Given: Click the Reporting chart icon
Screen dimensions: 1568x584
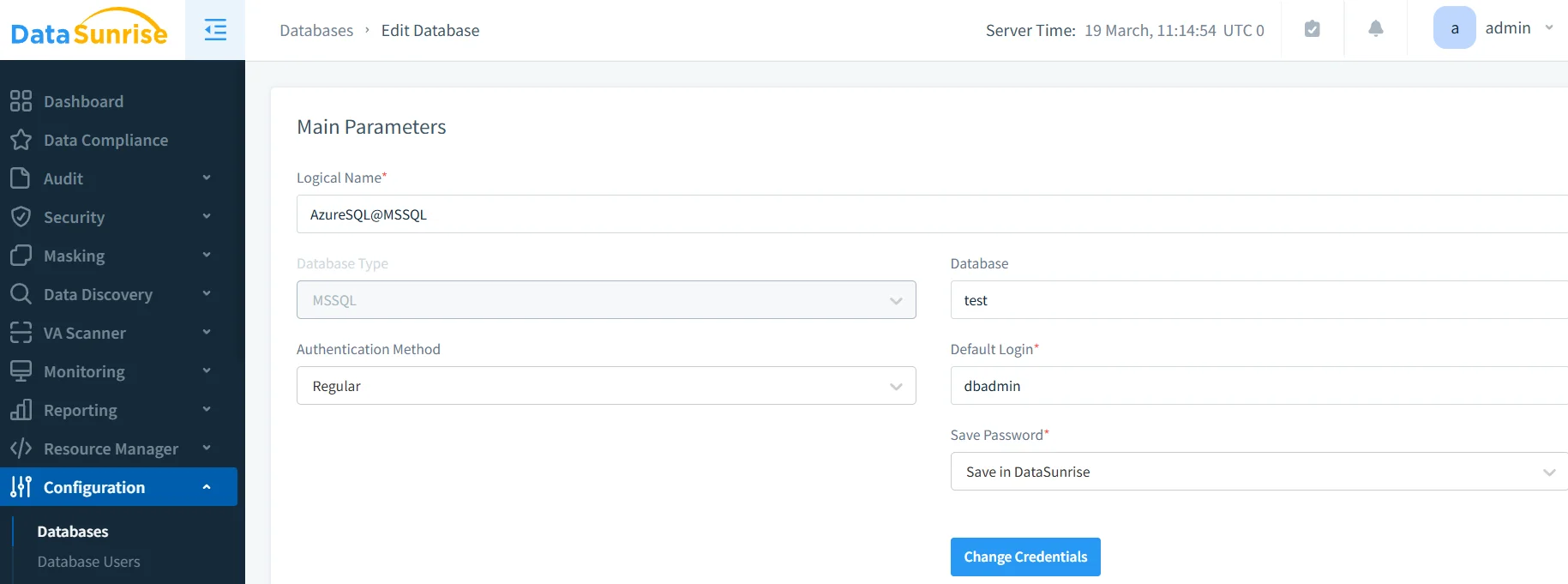Looking at the screenshot, I should 21,410.
